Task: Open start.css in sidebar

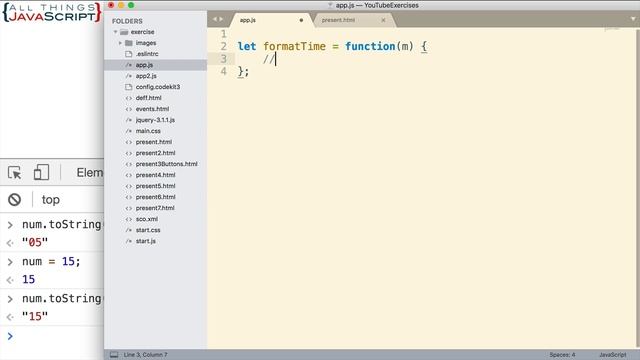Action: [148, 230]
